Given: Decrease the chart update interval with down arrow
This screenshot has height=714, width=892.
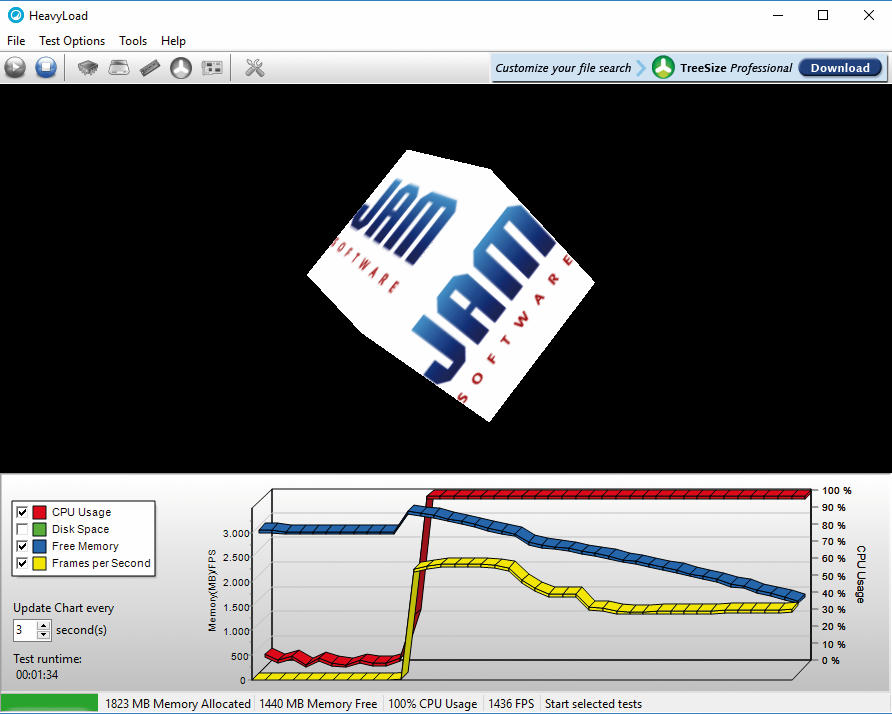Looking at the screenshot, I should pos(43,634).
